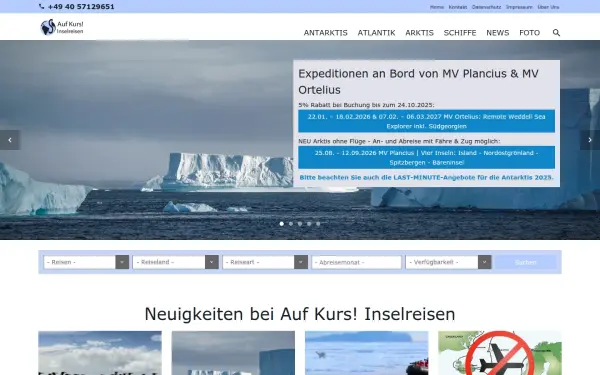Click the Home link in top bar
This screenshot has height=375, width=600.
coord(437,7)
